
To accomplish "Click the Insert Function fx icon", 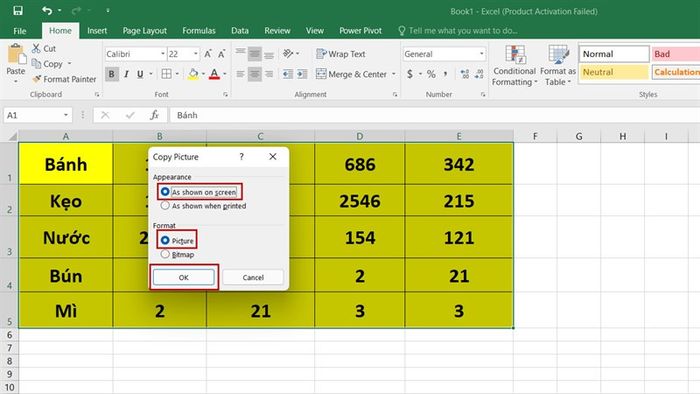I will (x=154, y=115).
